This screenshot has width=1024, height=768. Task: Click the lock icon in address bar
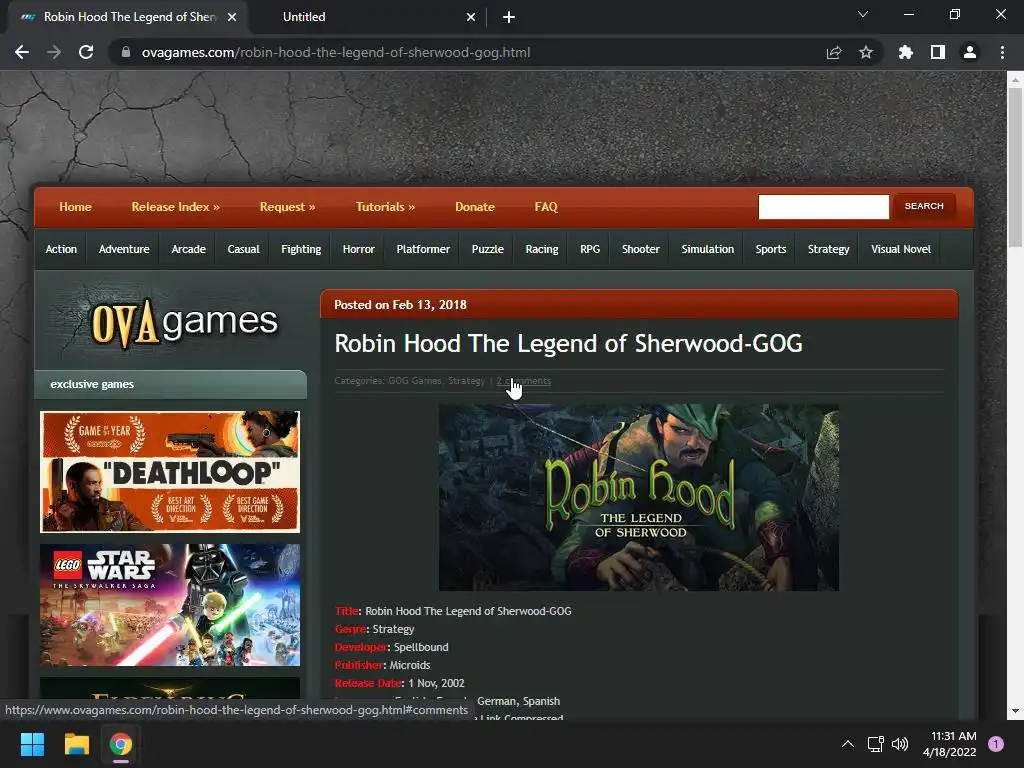point(126,52)
